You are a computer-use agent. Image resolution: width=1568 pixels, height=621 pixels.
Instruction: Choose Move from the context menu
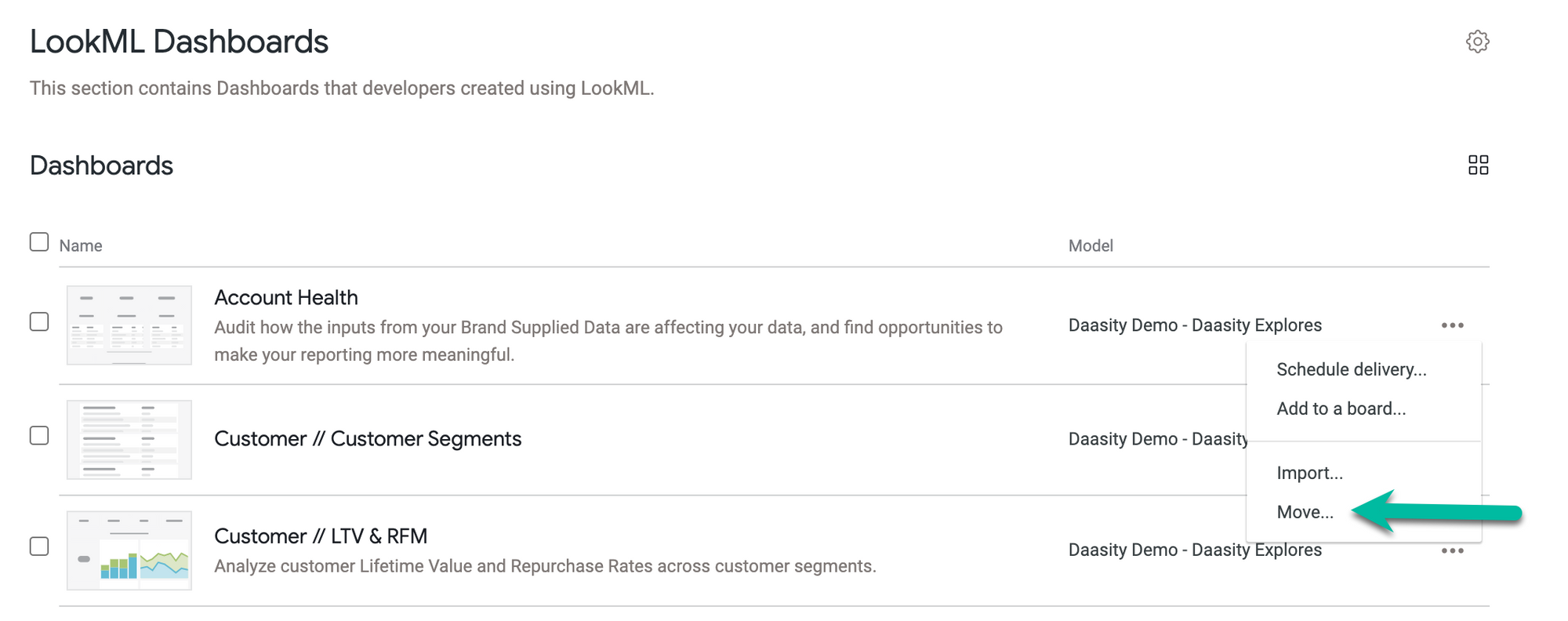pyautogui.click(x=1305, y=512)
